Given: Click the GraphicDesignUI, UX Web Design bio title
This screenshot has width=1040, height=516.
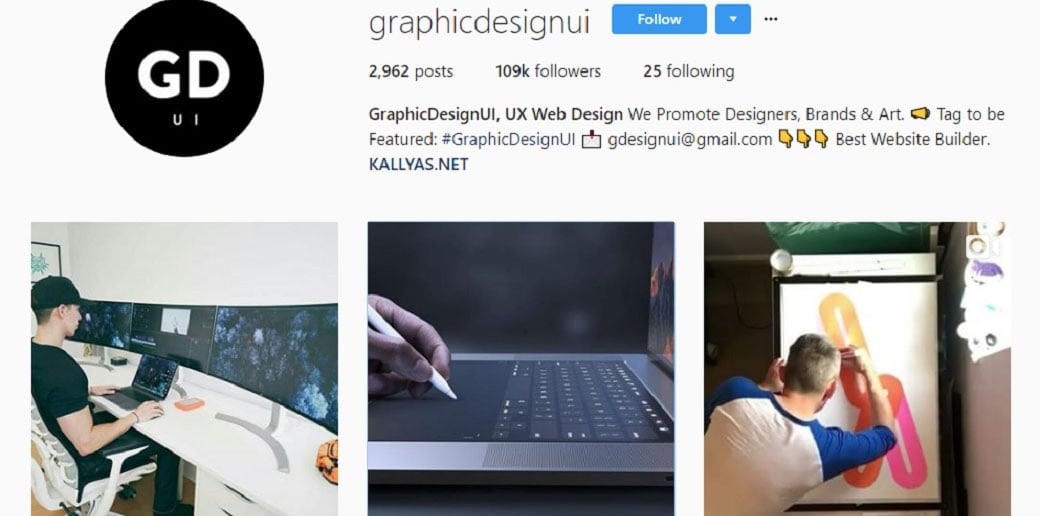Looking at the screenshot, I should pos(495,114).
